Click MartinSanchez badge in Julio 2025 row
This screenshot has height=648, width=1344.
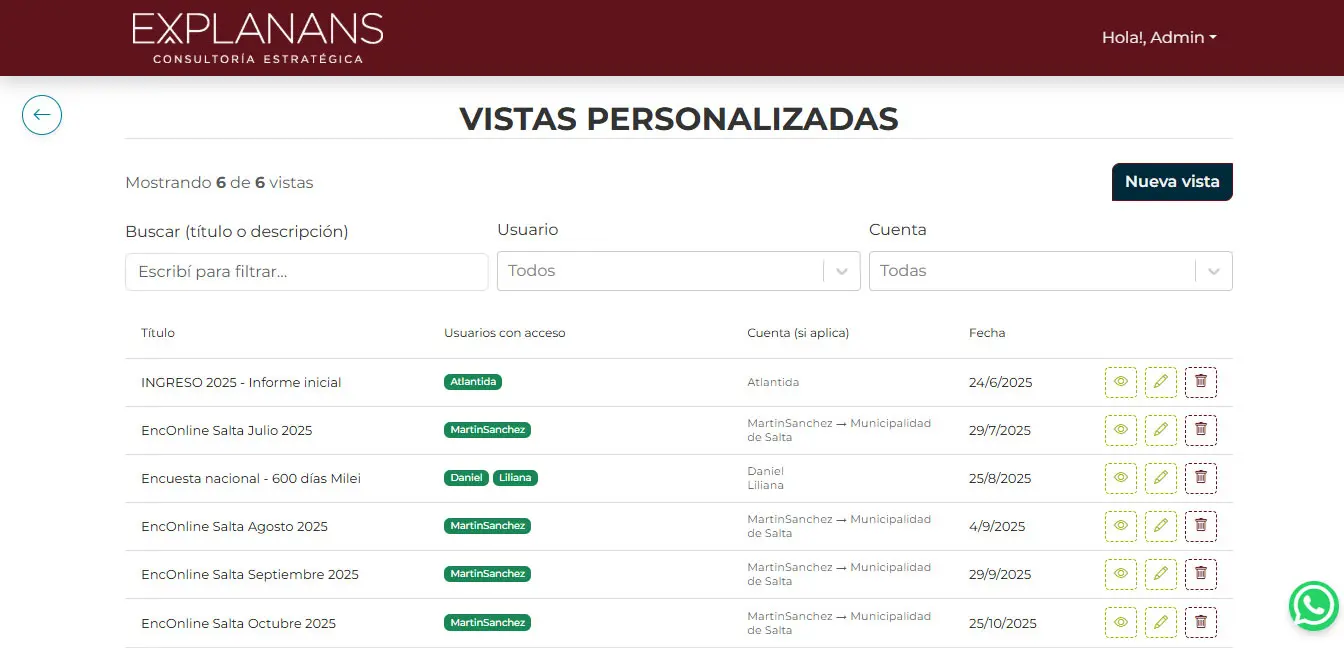tap(487, 430)
